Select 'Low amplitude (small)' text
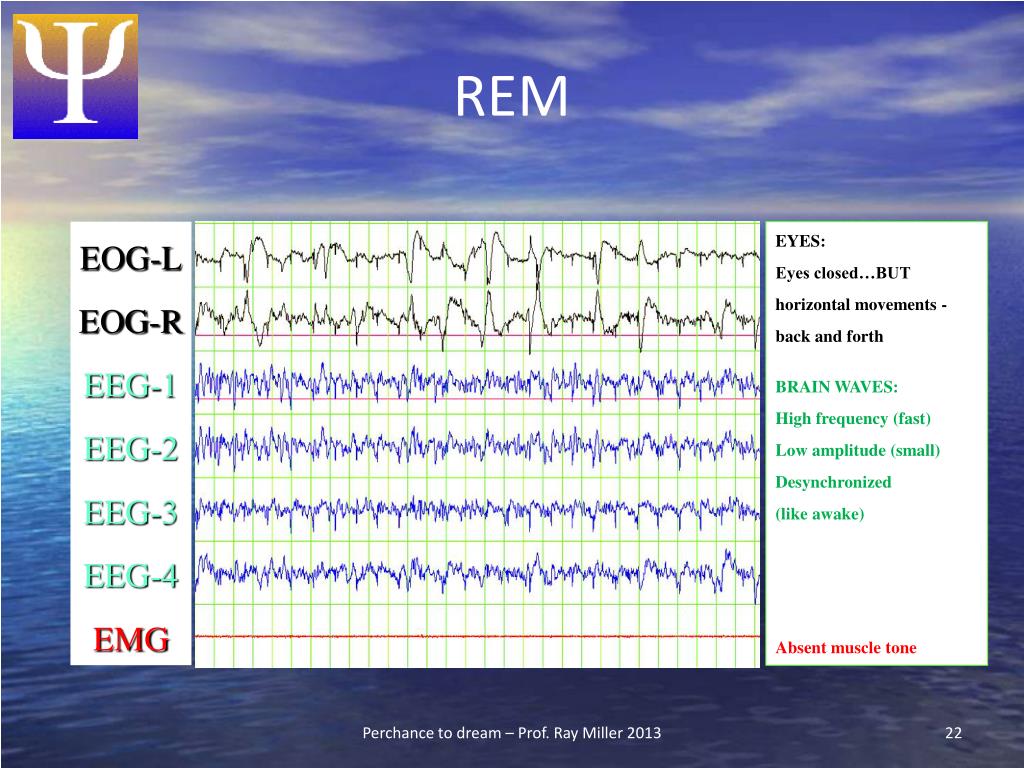Image resolution: width=1024 pixels, height=768 pixels. pos(857,451)
